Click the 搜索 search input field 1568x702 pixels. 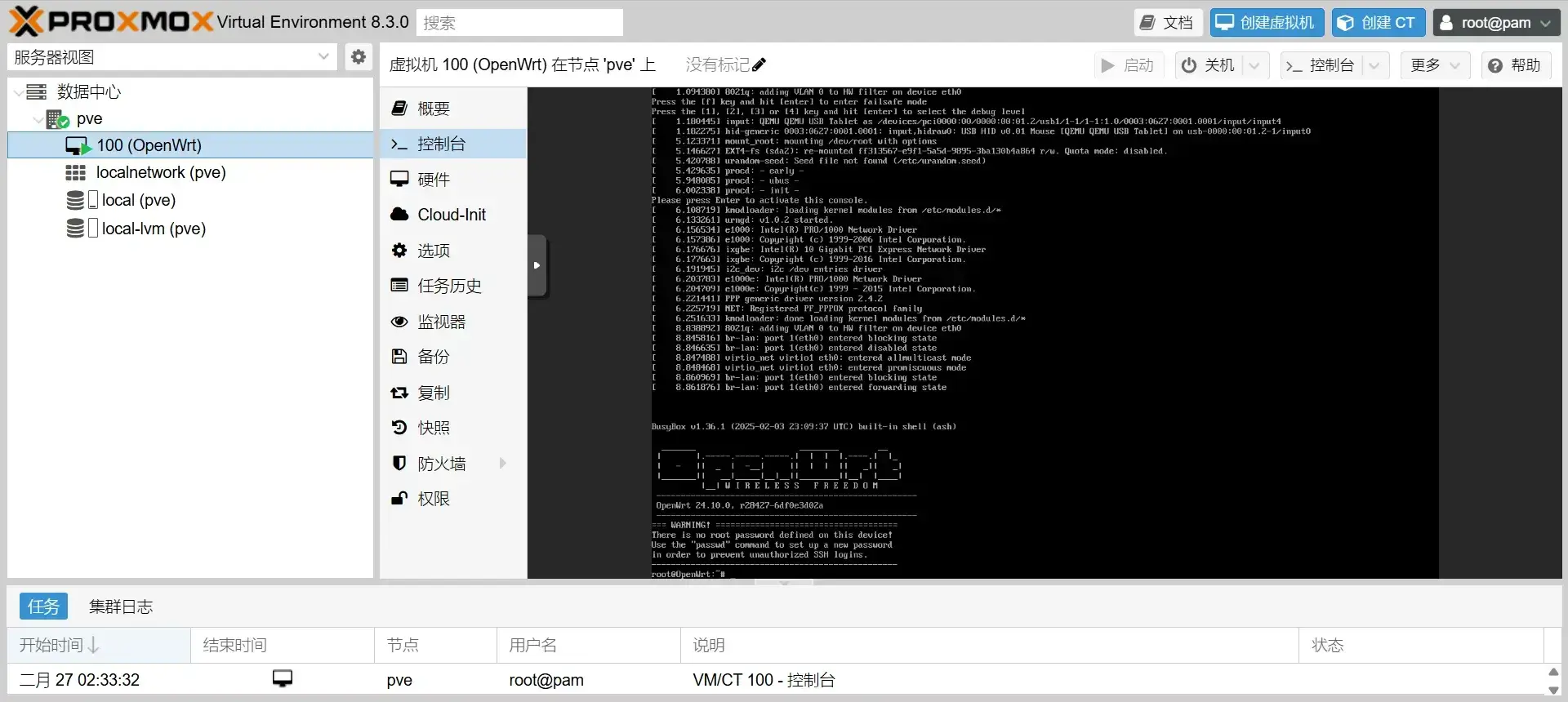pyautogui.click(x=519, y=23)
